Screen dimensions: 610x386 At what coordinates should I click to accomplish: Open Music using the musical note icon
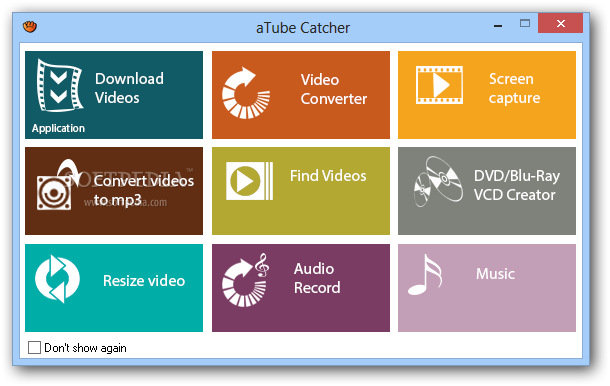point(425,274)
